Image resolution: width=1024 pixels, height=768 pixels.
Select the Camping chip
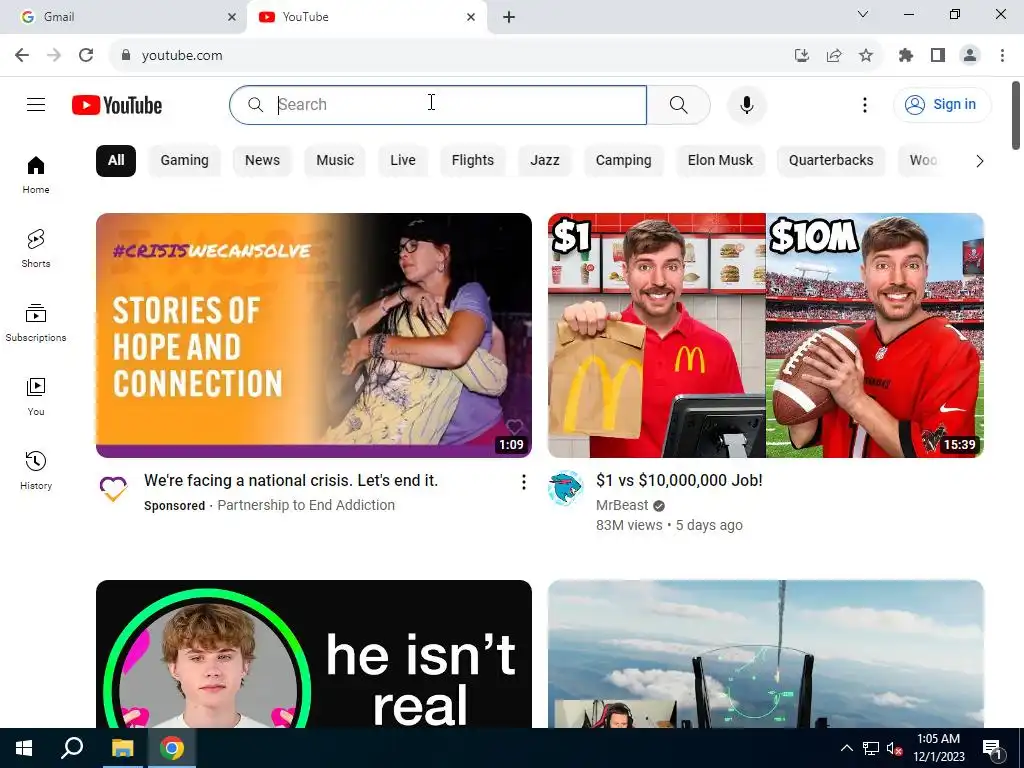pyautogui.click(x=624, y=161)
